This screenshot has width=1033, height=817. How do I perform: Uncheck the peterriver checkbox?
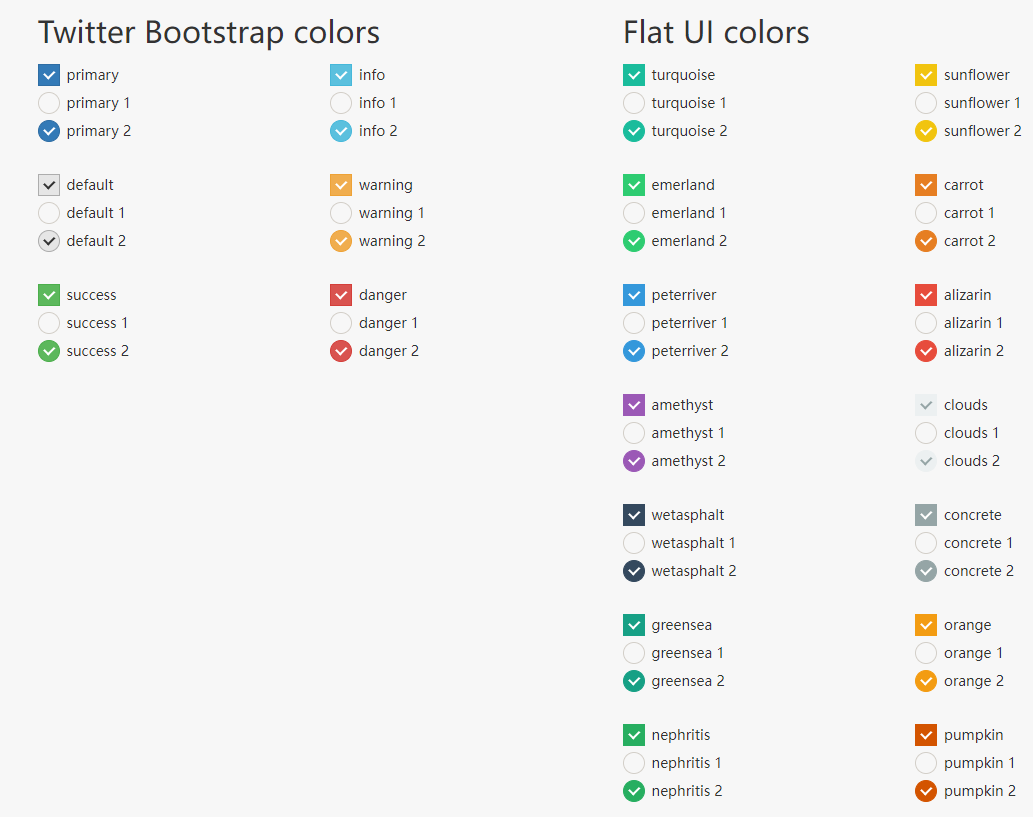coord(634,295)
